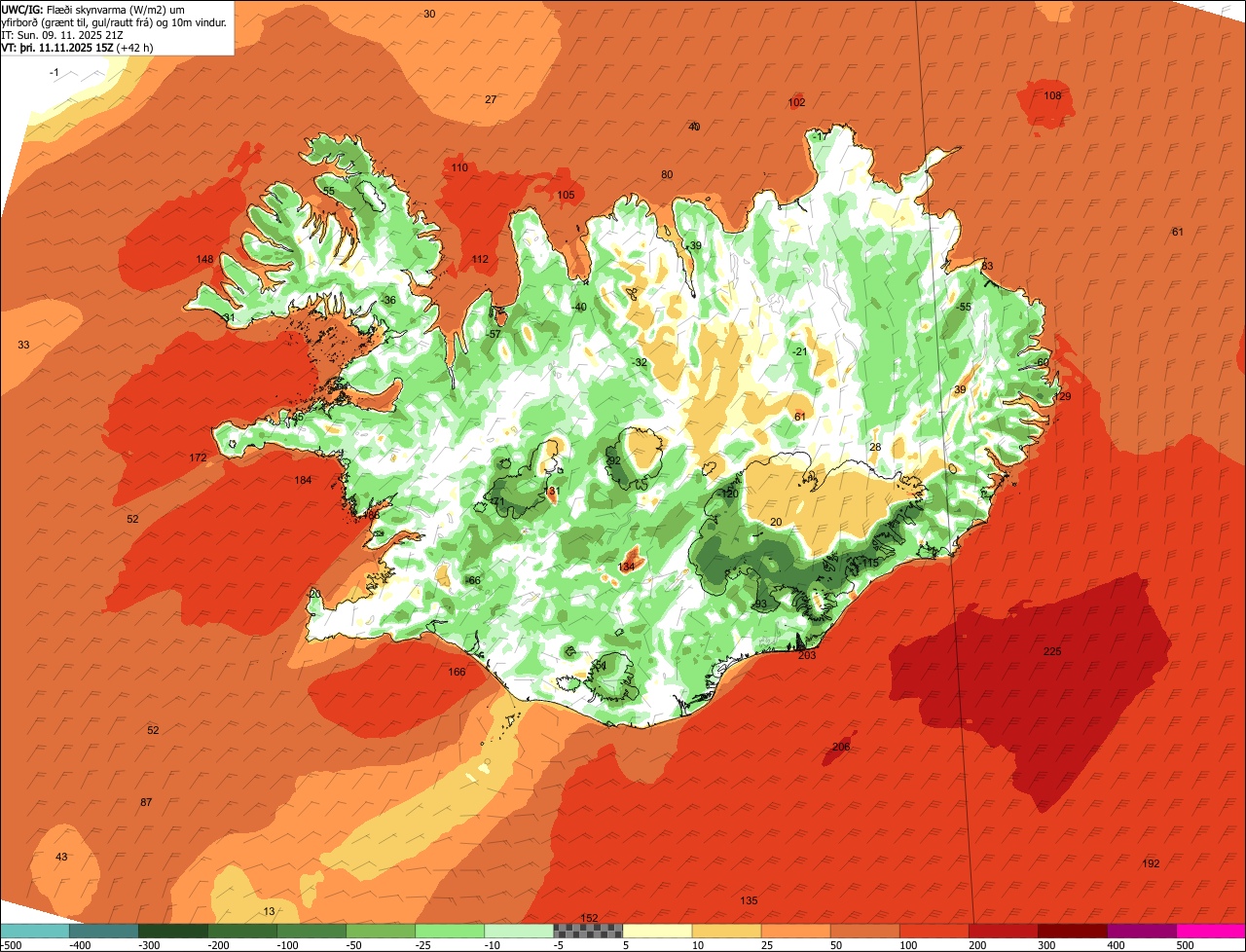The width and height of the screenshot is (1246, 952).
Task: Click the '43' value on the map
Action: click(61, 857)
